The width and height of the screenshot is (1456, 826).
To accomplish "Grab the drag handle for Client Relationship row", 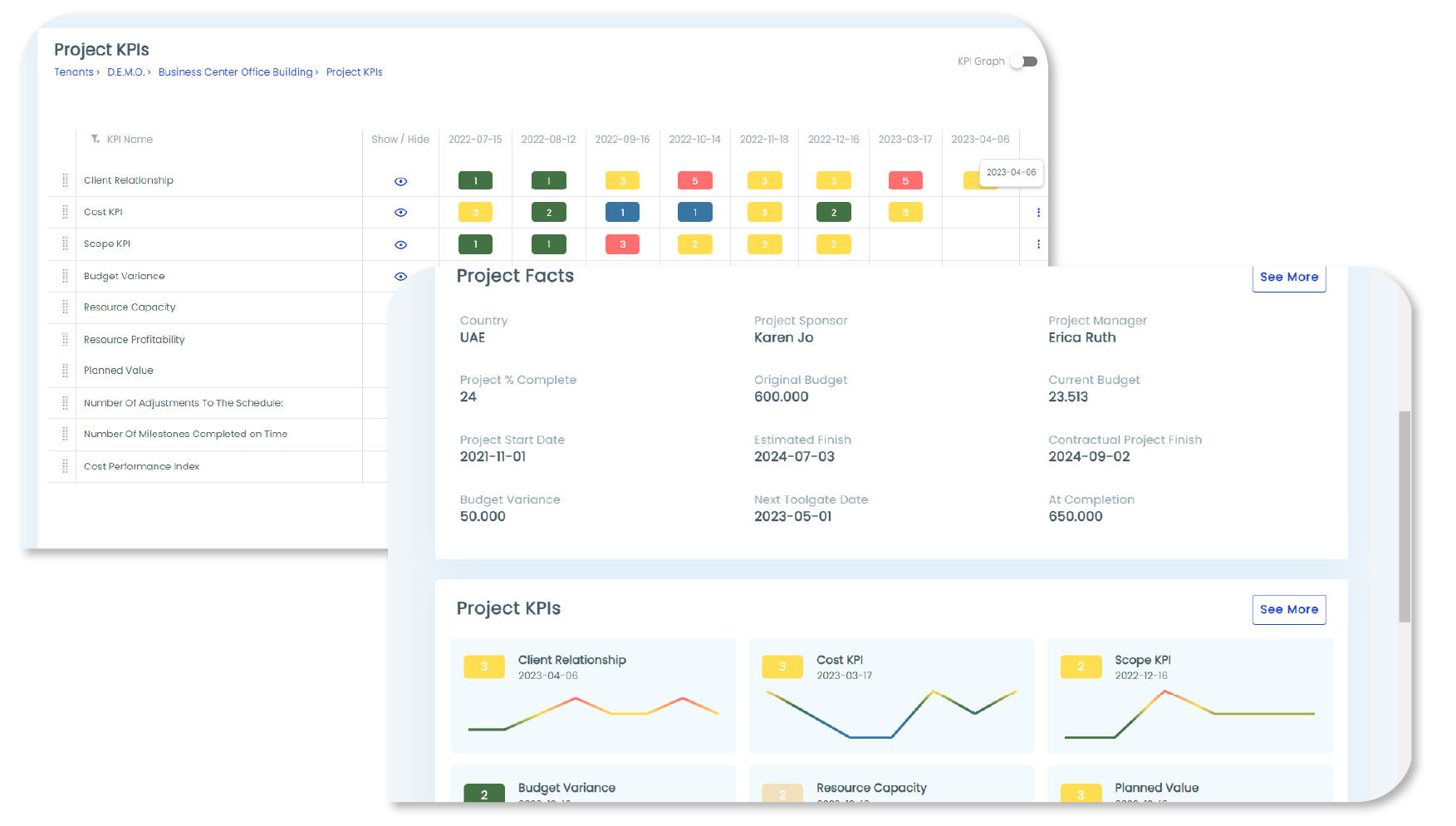I will pyautogui.click(x=65, y=180).
